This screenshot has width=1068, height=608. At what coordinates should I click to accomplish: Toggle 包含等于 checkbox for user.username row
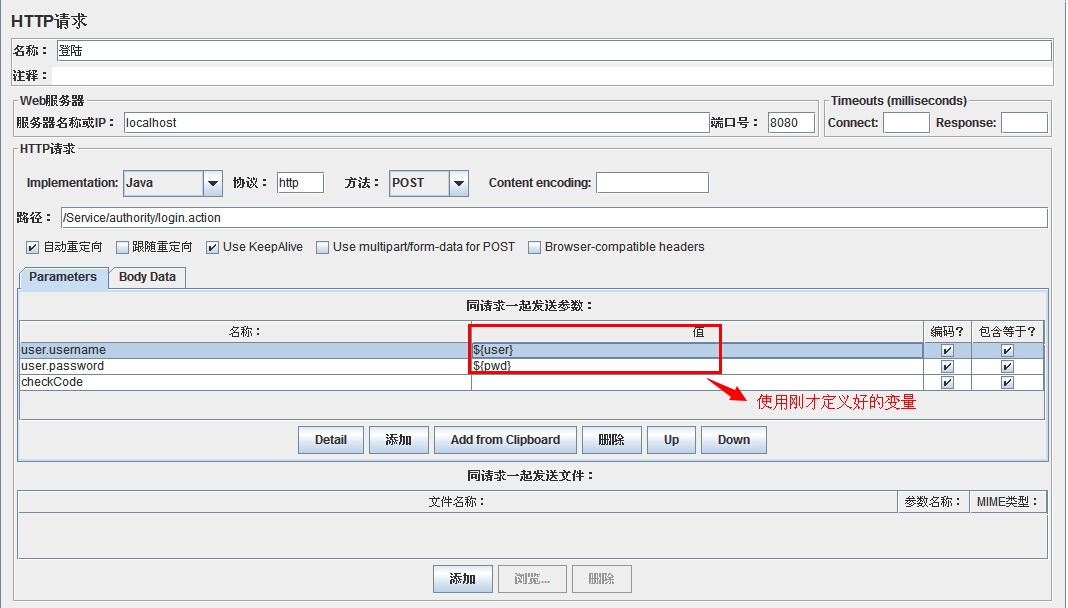(1007, 351)
